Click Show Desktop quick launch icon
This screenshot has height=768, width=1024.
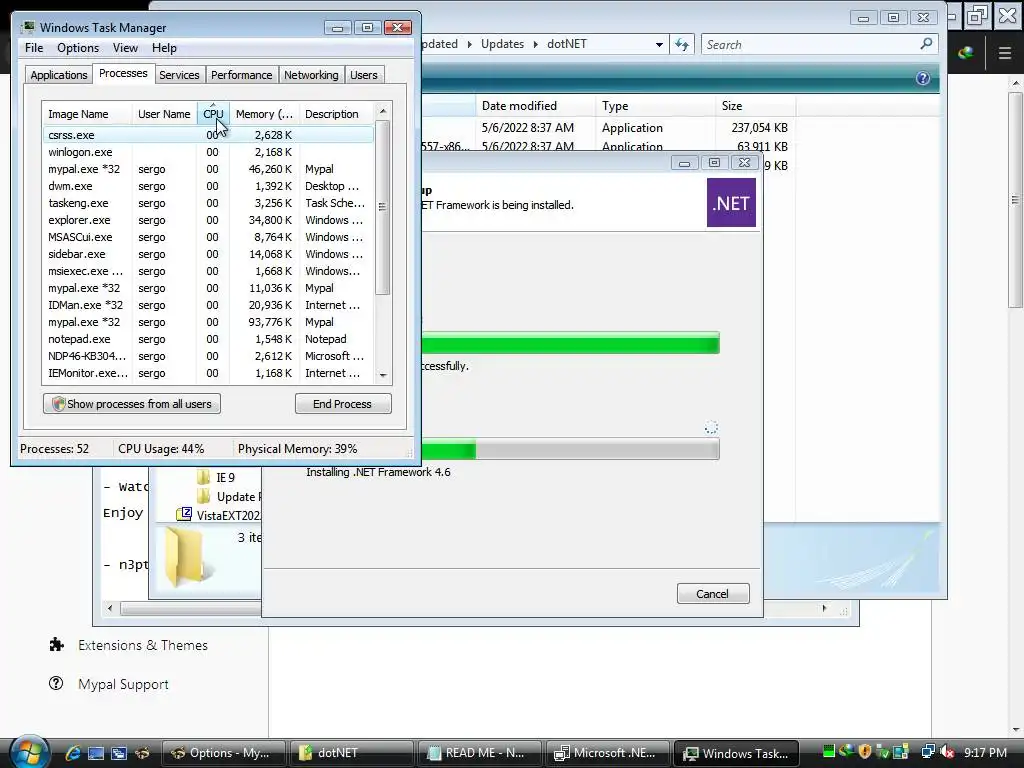click(96, 753)
